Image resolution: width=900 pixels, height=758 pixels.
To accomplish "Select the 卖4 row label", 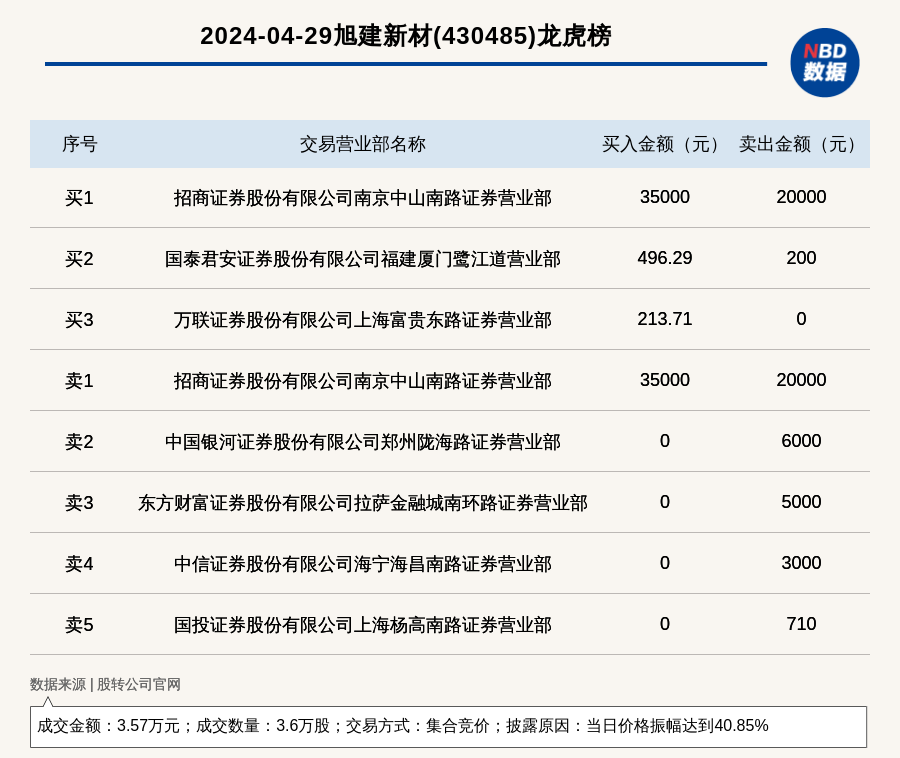I will click(x=79, y=564).
